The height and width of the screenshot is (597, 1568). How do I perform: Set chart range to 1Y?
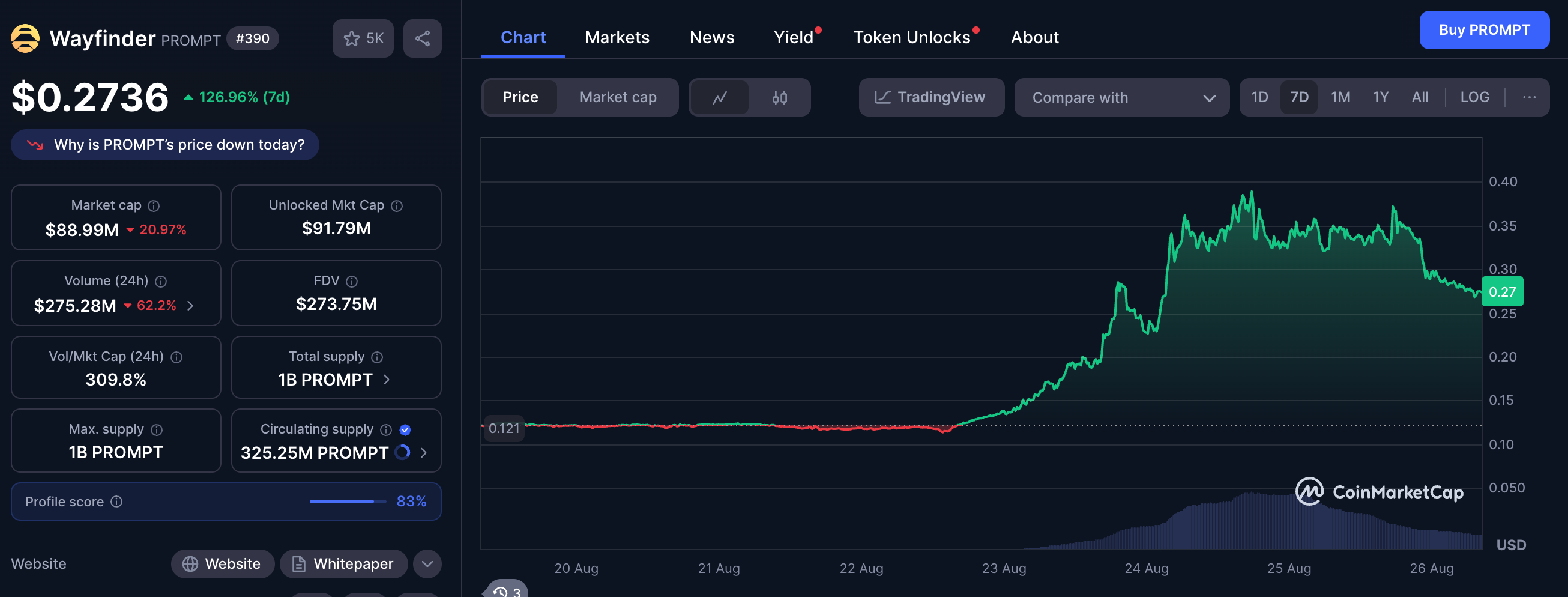tap(1381, 97)
